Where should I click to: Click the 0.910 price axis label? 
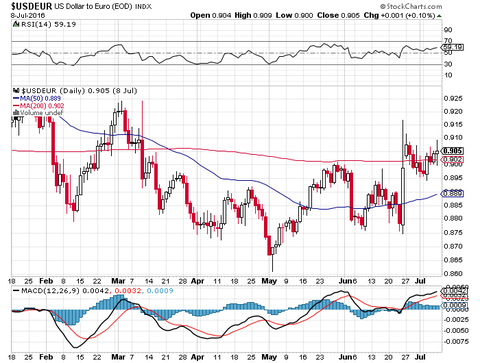click(453, 137)
